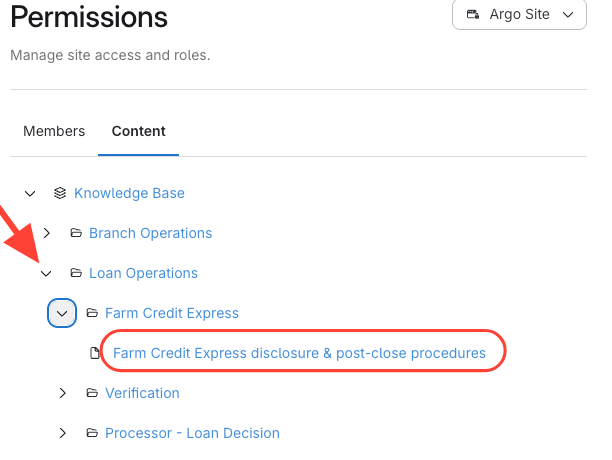Expand the Verification folder
The height and width of the screenshot is (460, 612).
[62, 393]
